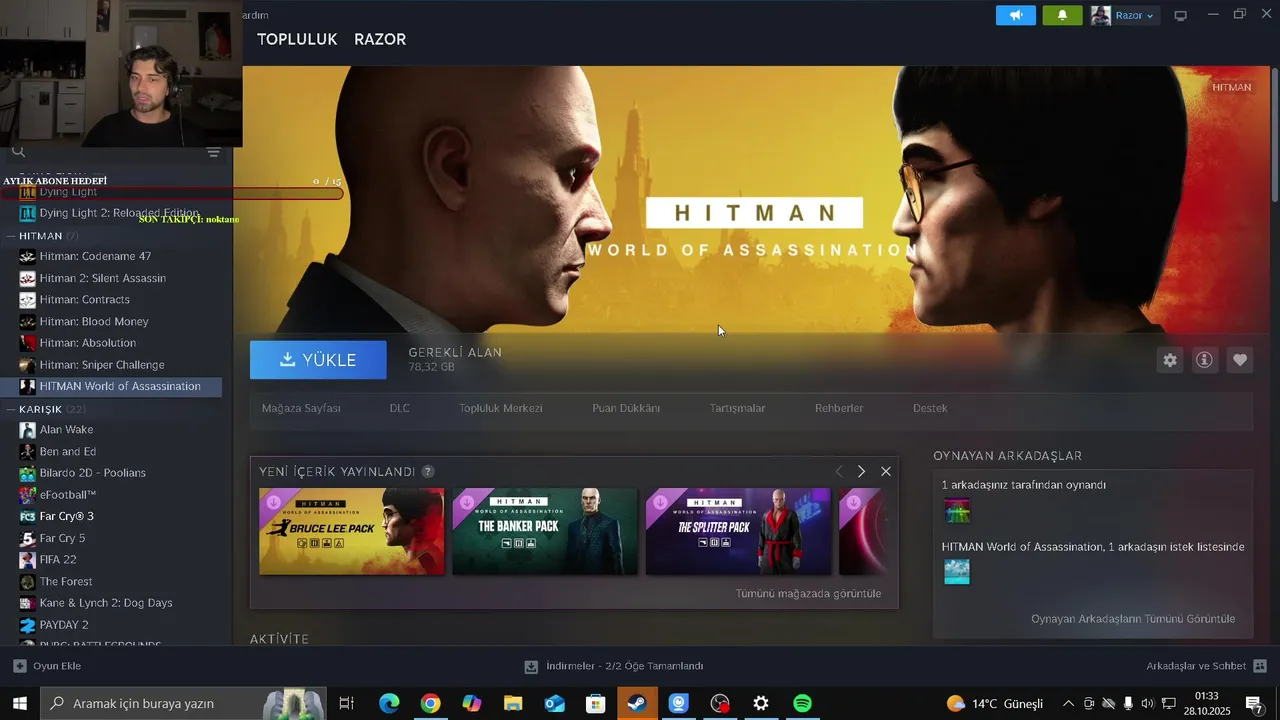The image size is (1280, 720).
Task: Open the Friends and Chat icon
Action: 1260,666
